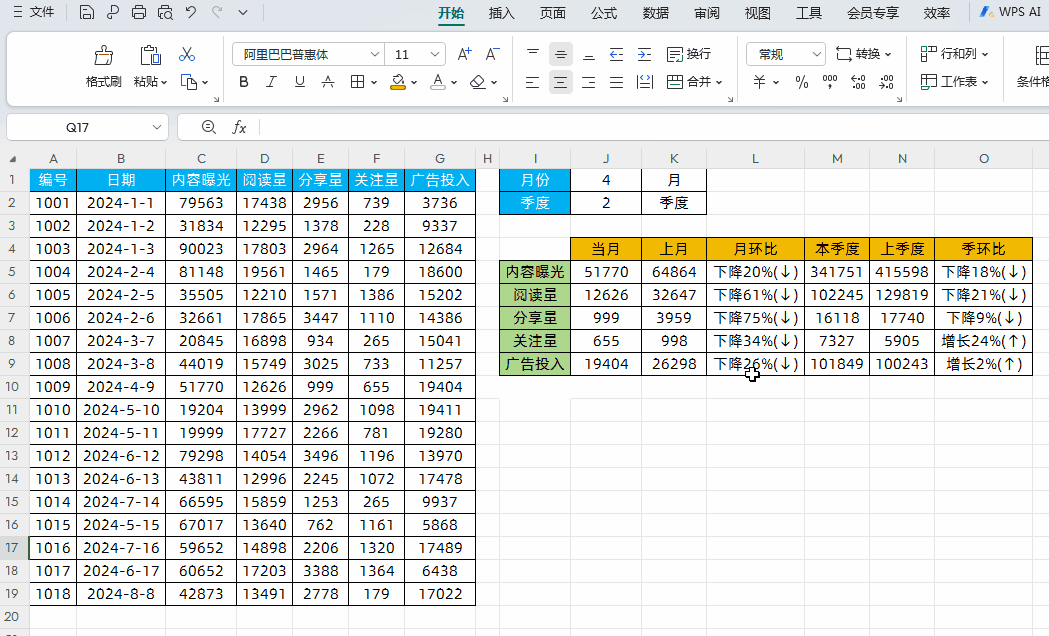Select the Format Painter (格式刷) tool

pyautogui.click(x=104, y=66)
